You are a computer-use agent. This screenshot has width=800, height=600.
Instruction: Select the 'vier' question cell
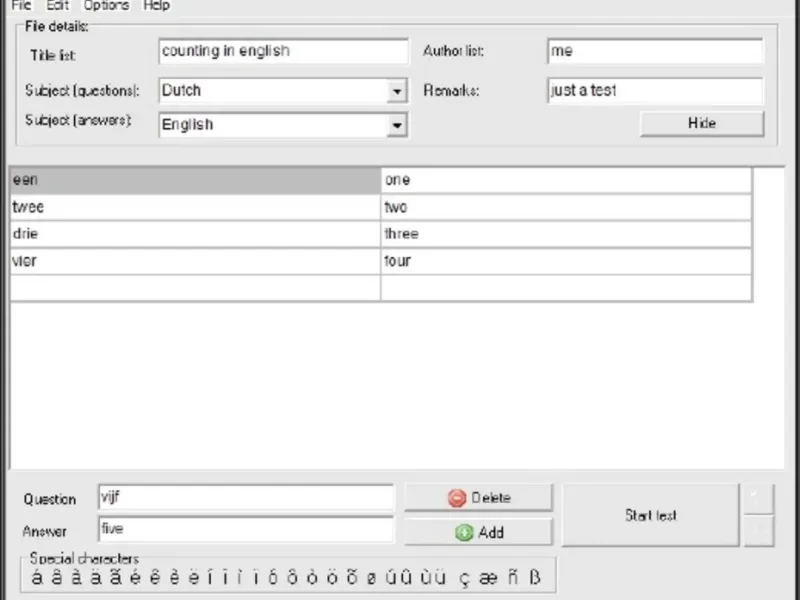click(195, 261)
